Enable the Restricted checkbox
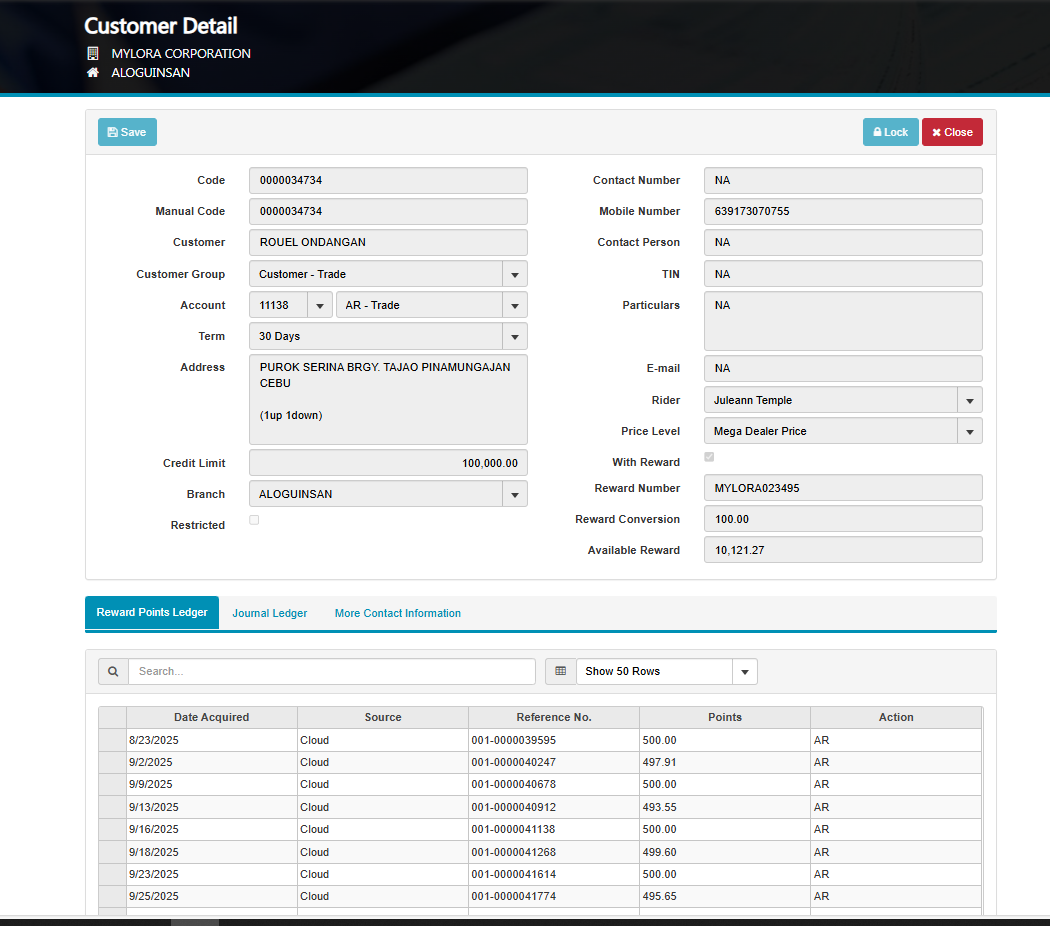Screen dimensions: 1050x926 tap(254, 520)
